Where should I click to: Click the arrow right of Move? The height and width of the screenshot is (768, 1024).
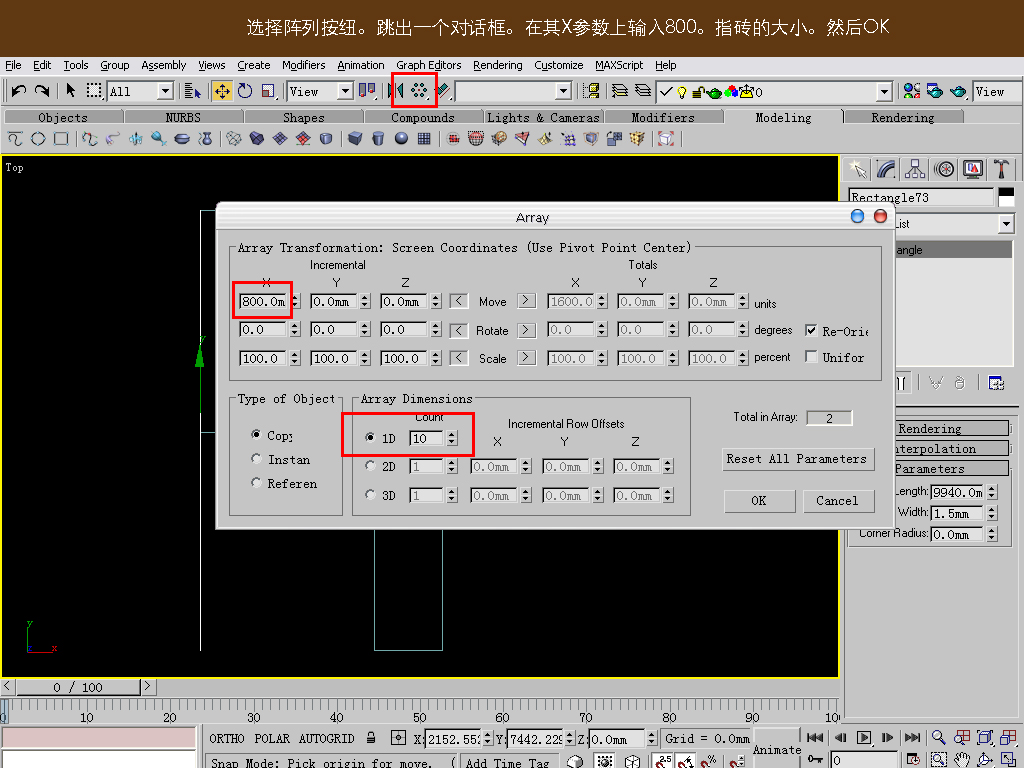(x=526, y=301)
